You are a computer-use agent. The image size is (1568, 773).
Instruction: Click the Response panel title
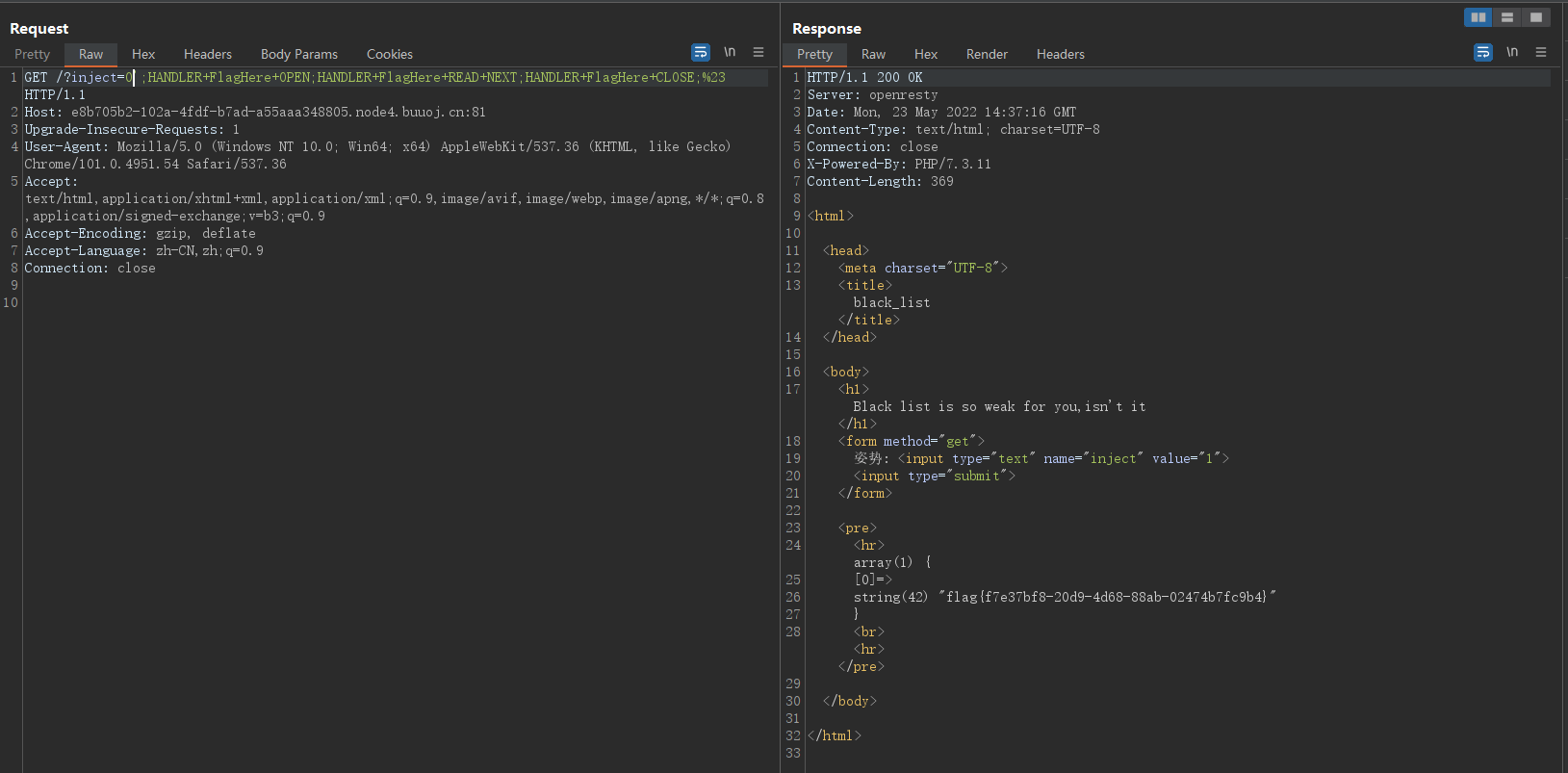coord(827,28)
